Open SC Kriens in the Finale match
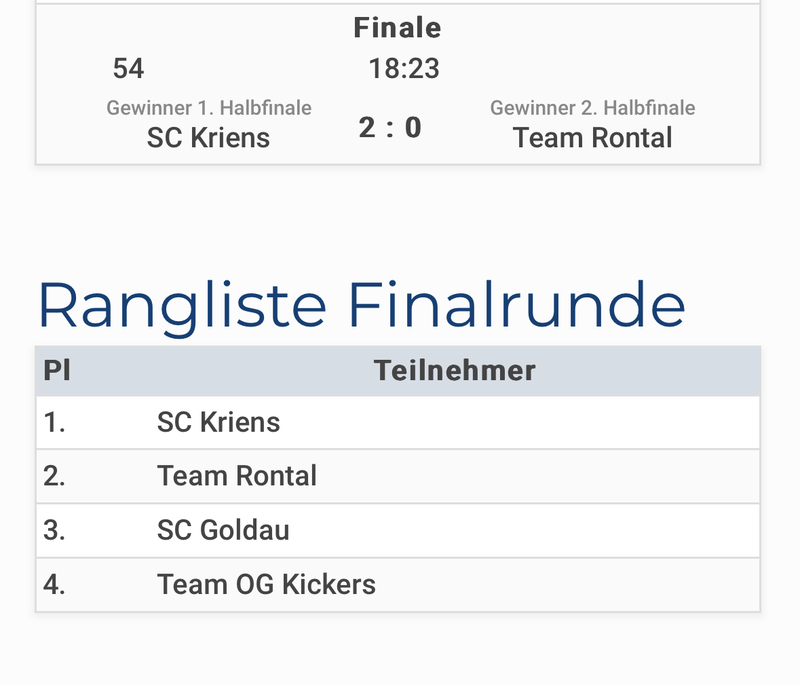800x685 pixels. (208, 138)
